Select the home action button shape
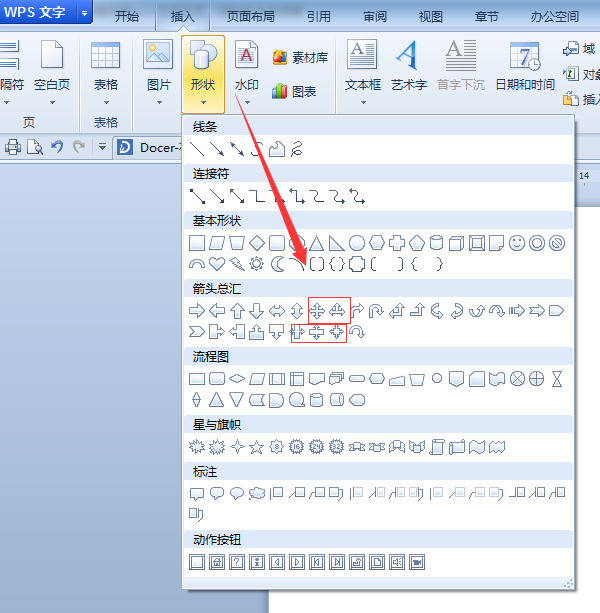 217,562
